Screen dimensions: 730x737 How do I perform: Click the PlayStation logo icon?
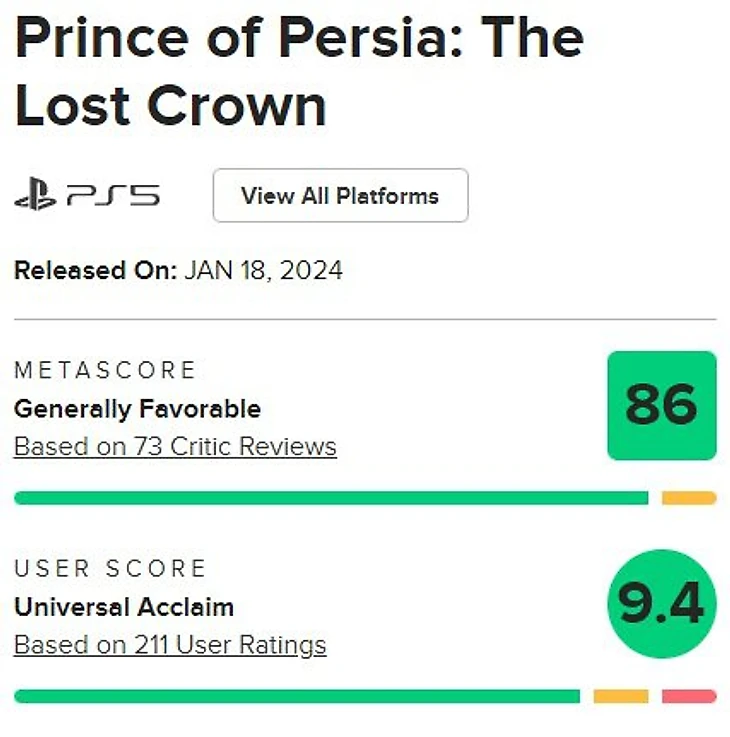click(x=35, y=196)
